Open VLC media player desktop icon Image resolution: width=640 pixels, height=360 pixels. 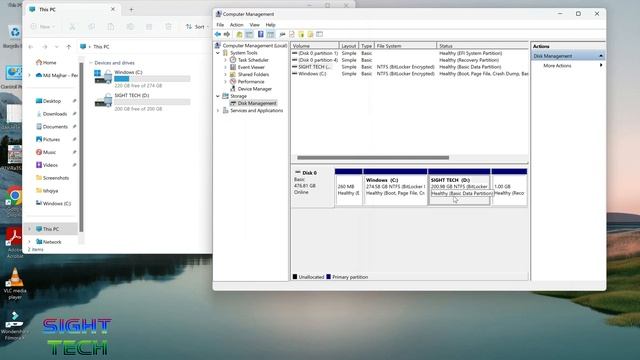pos(15,284)
